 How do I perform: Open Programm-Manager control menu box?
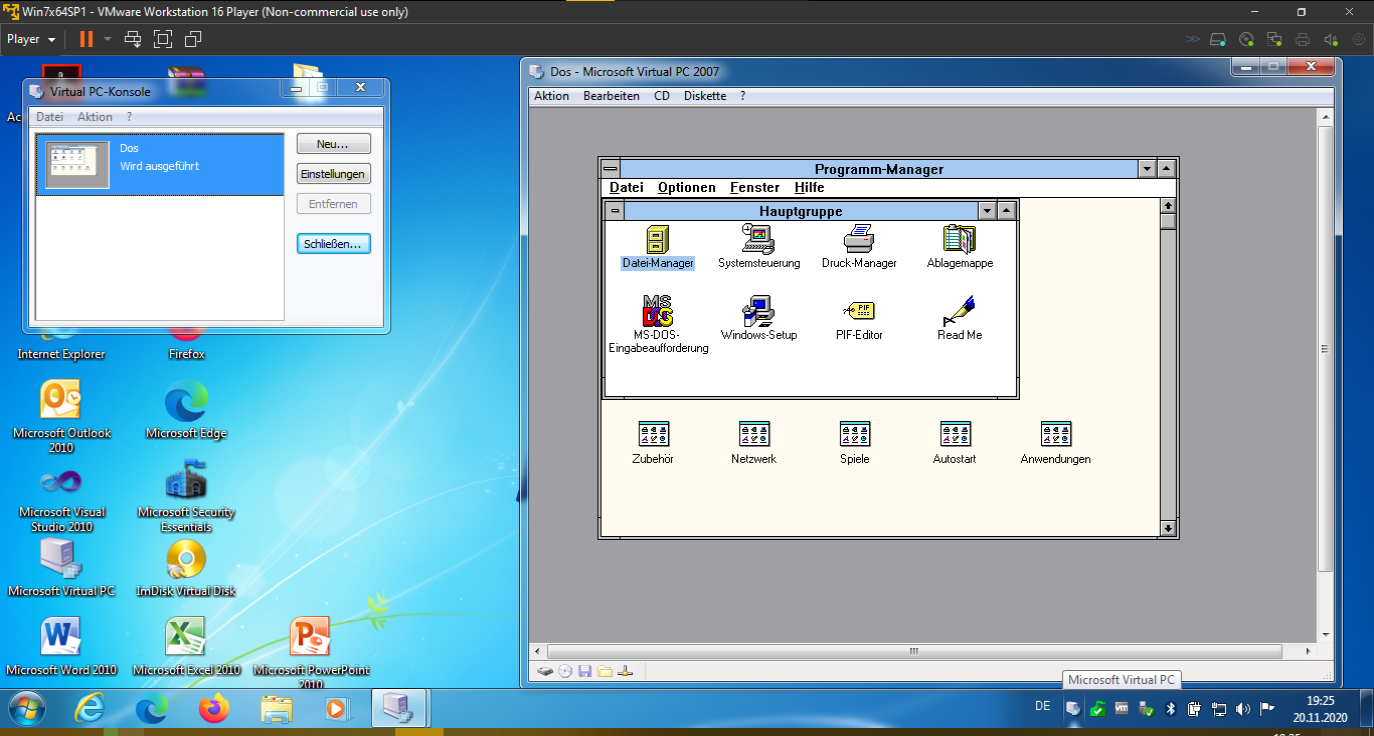(611, 168)
